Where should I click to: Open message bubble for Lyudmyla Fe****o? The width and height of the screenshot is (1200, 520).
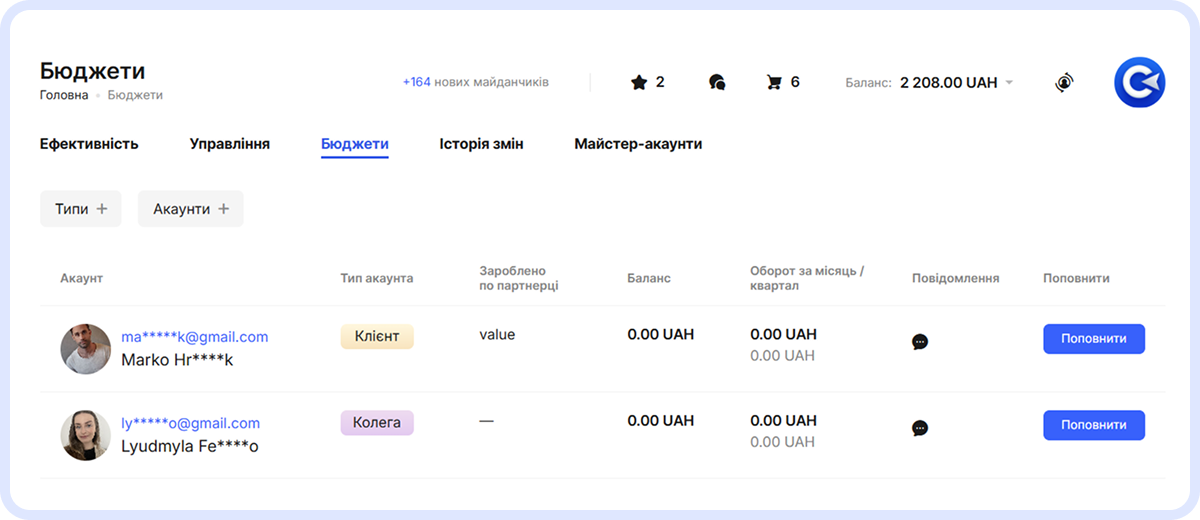tap(920, 428)
